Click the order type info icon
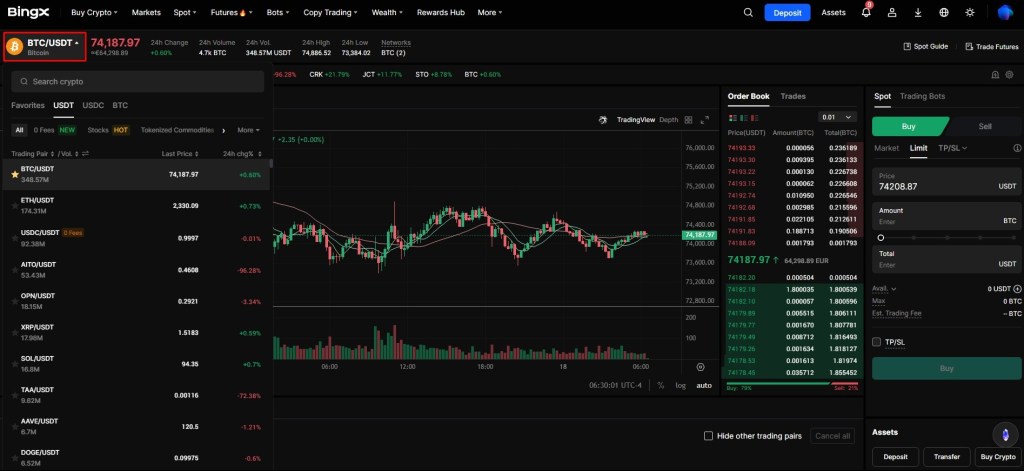 (x=1017, y=148)
